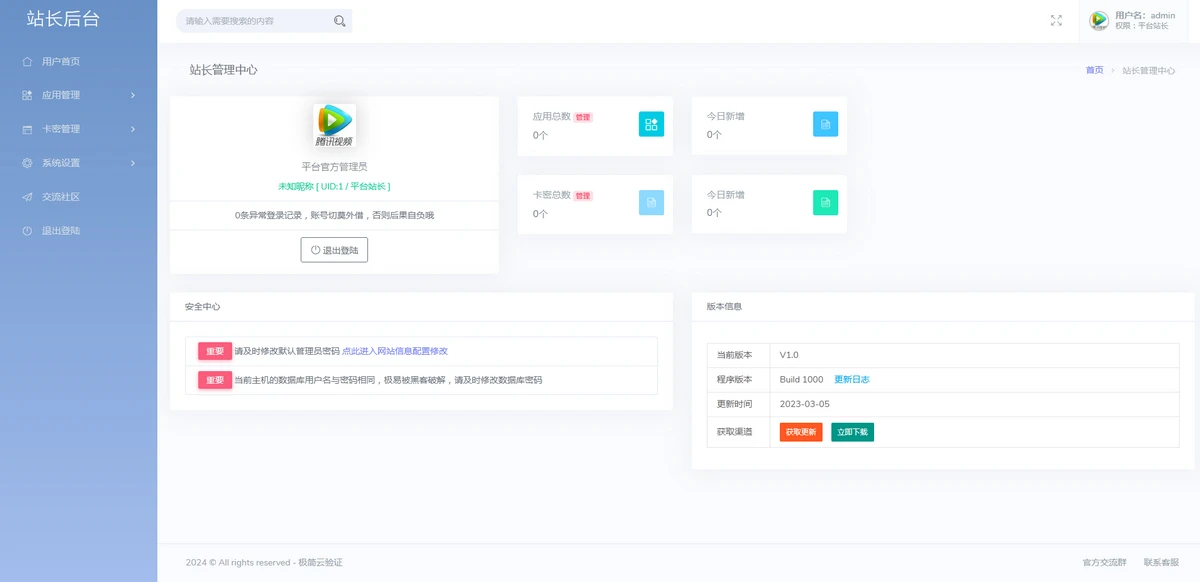Click into the top search input field
Screen dimensions: 1200x582
255,21
